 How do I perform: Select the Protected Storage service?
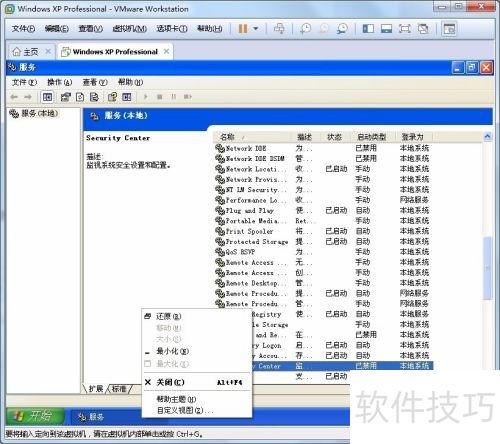(x=323, y=241)
